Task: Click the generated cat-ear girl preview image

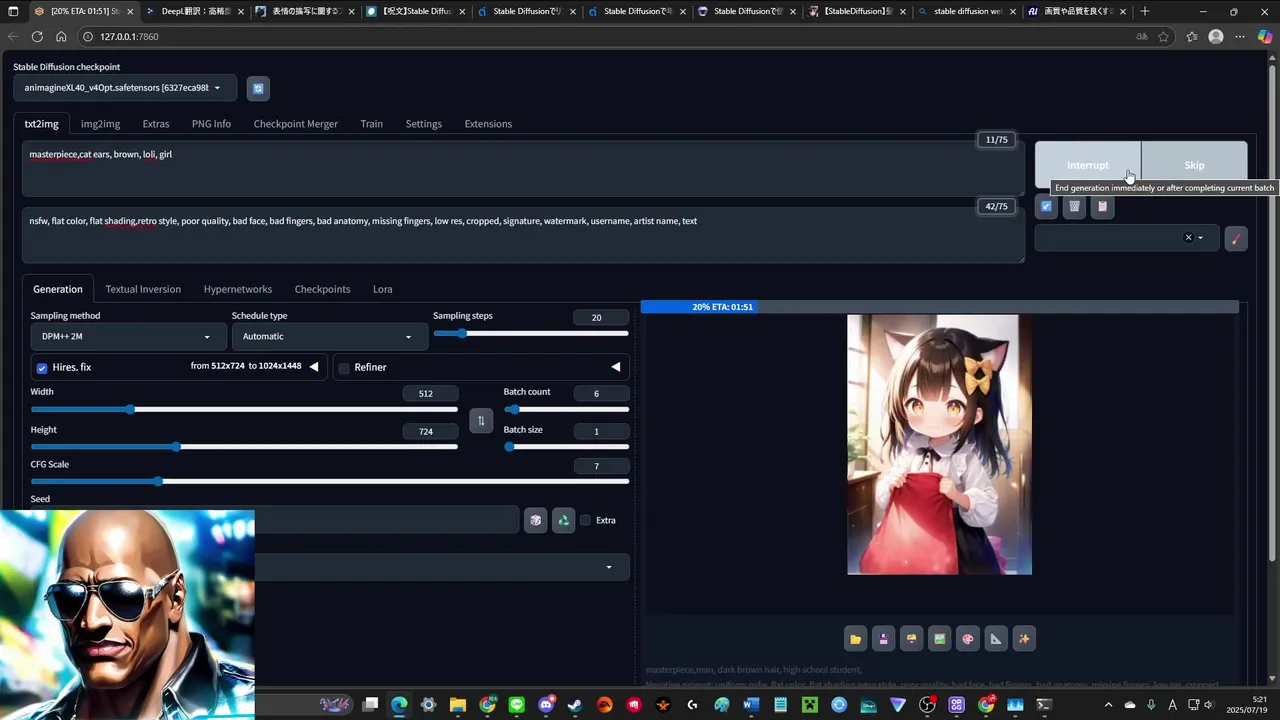Action: [x=939, y=445]
